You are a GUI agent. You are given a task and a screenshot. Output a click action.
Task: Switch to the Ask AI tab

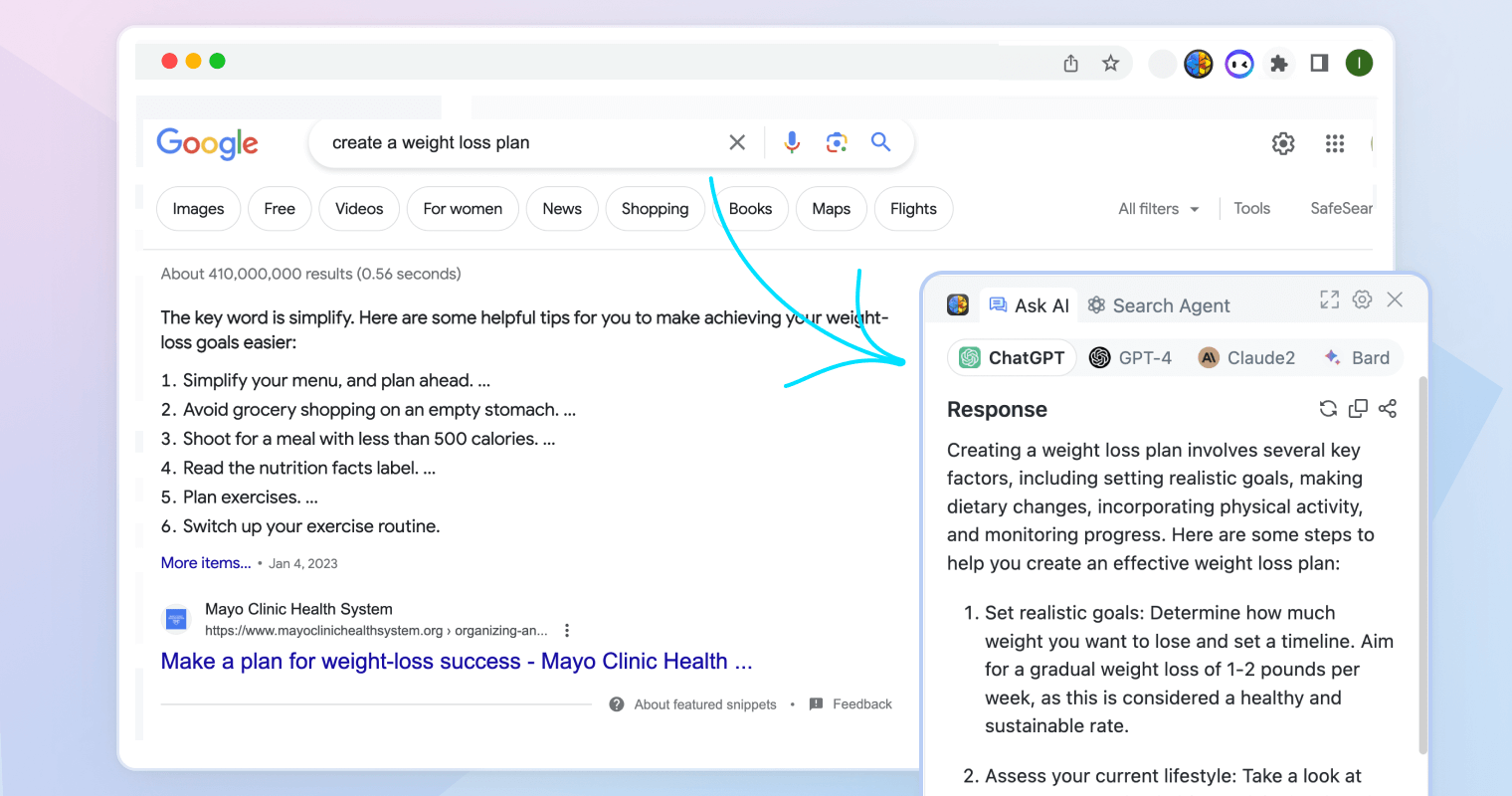tap(1030, 305)
